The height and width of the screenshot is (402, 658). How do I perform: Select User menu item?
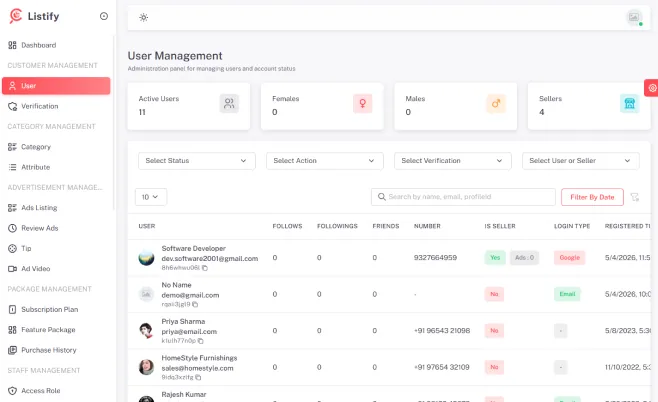56,86
